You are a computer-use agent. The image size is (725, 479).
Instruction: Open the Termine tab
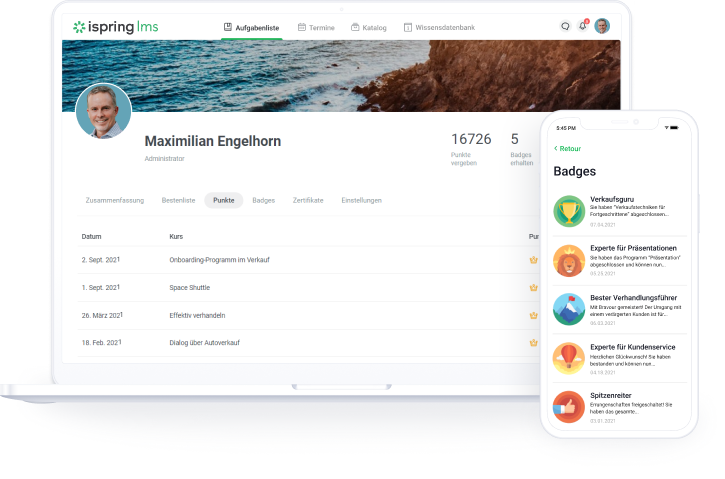click(316, 28)
